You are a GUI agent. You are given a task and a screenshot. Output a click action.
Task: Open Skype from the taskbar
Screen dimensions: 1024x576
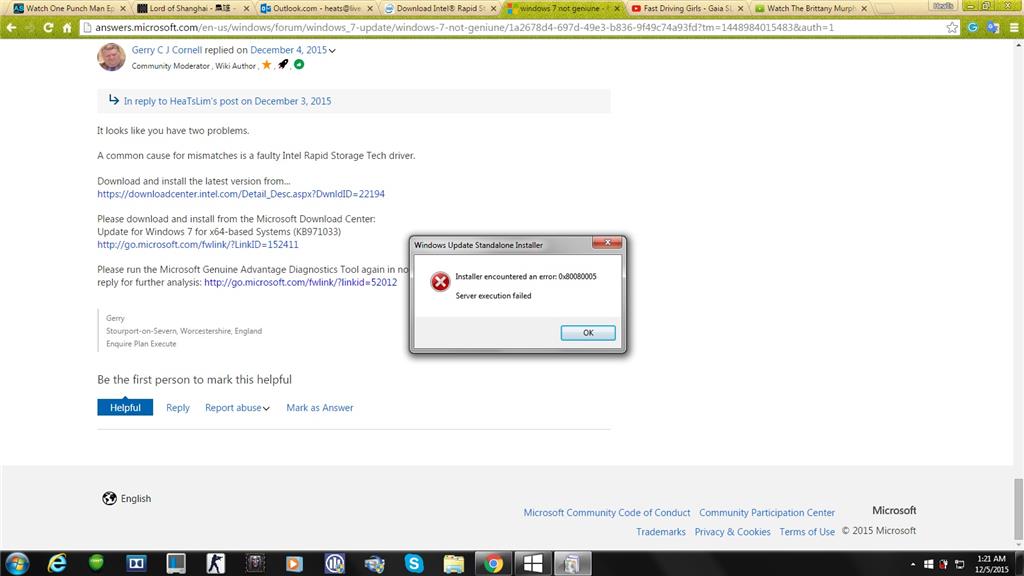click(x=414, y=563)
